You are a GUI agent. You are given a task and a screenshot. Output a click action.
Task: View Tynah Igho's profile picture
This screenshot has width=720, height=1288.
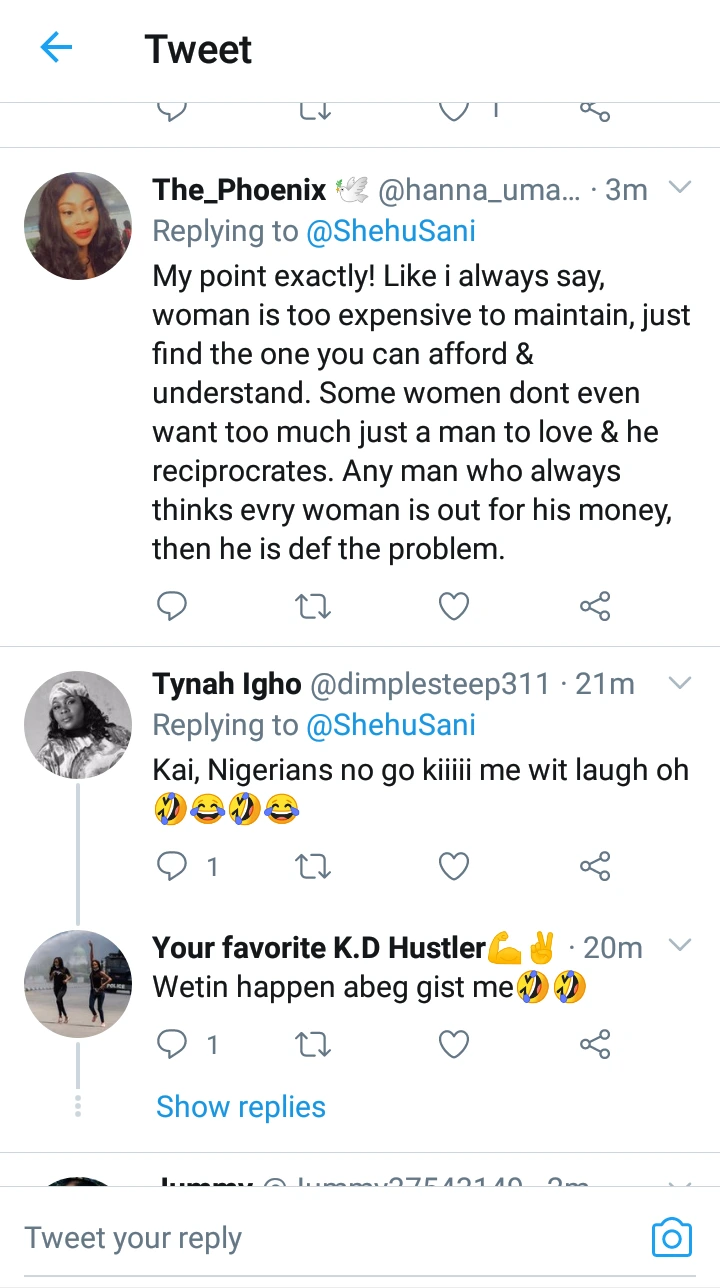78,724
